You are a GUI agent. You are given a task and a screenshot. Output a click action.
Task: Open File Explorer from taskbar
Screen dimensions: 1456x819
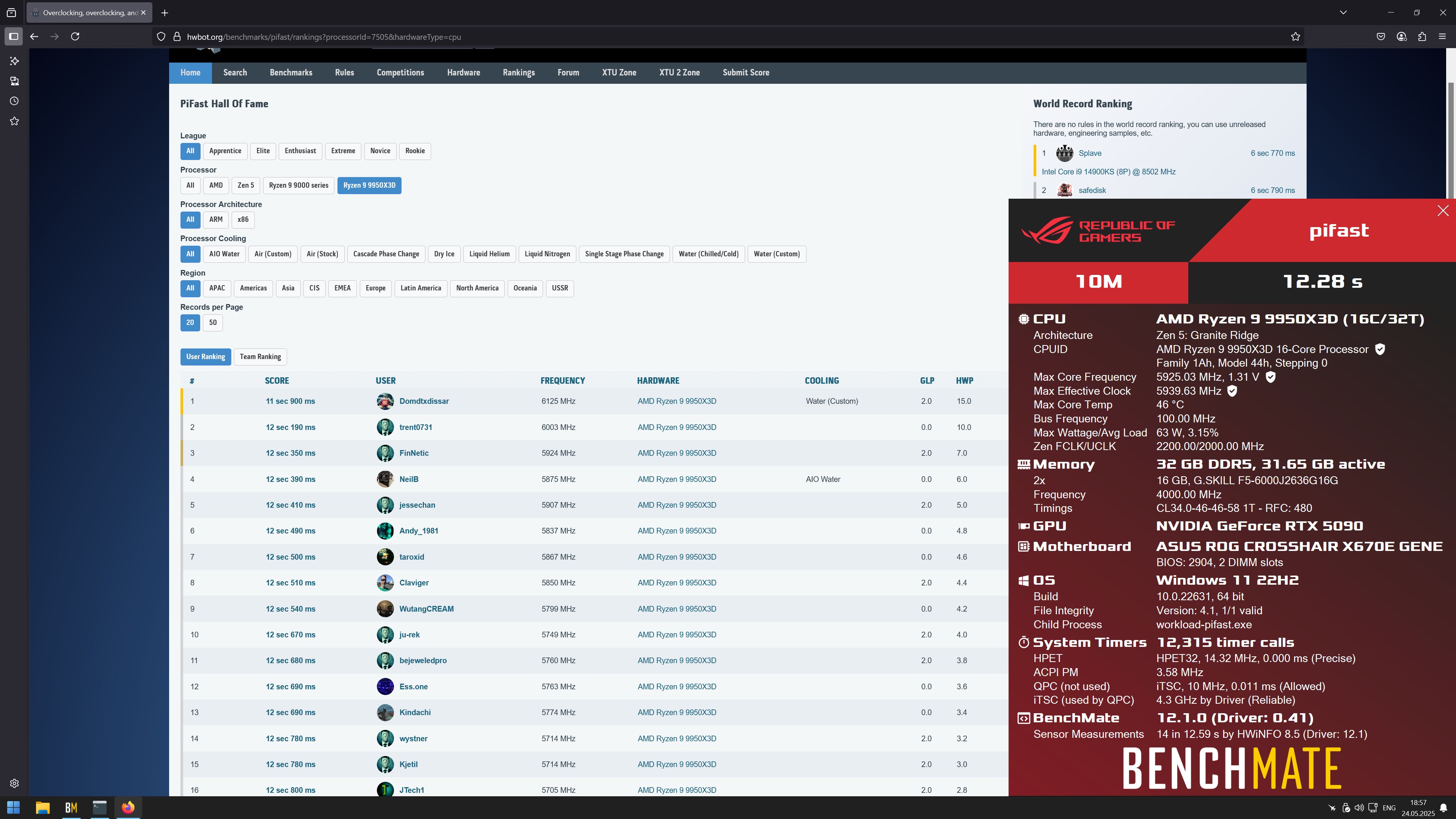point(42,808)
